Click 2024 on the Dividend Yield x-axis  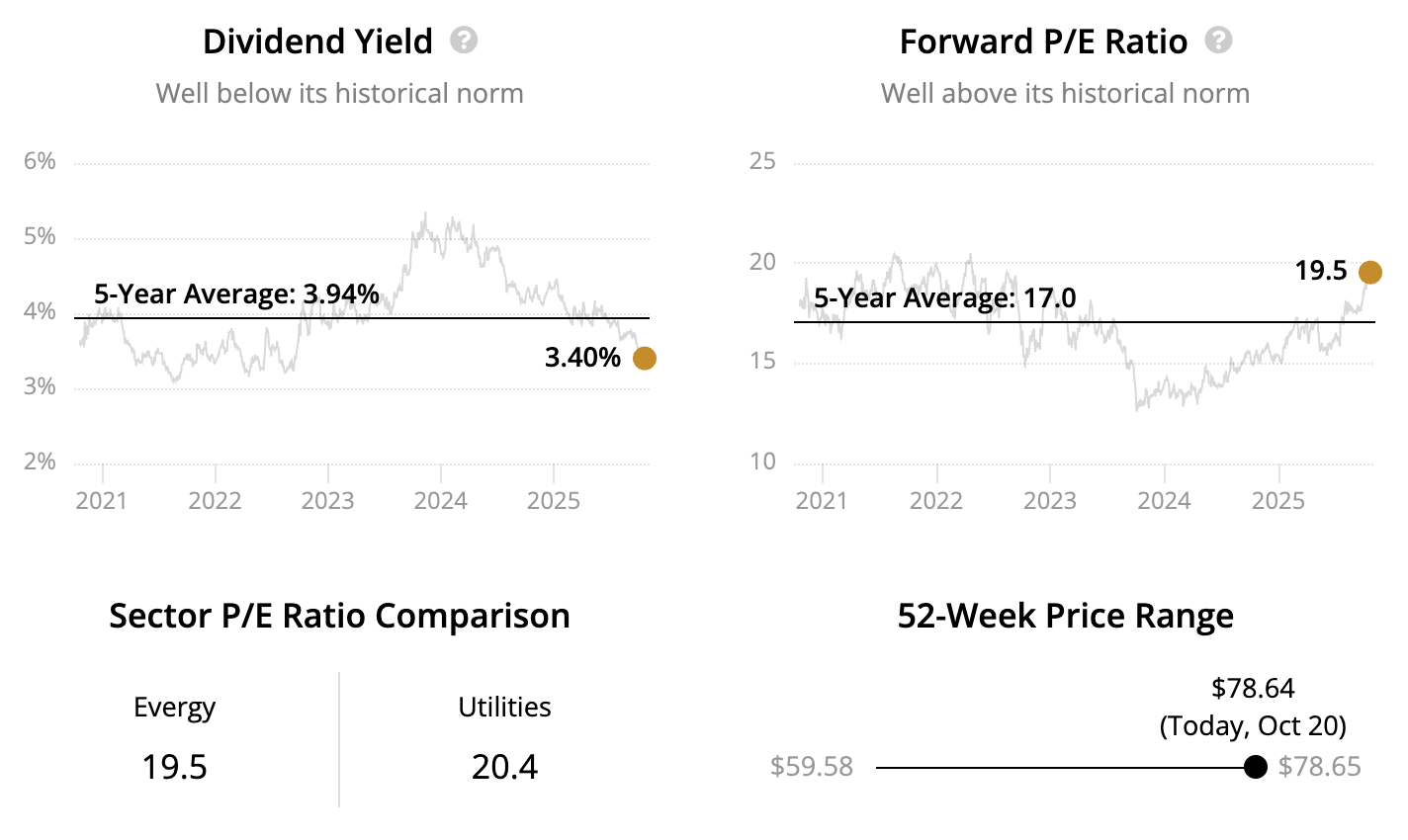coord(440,500)
